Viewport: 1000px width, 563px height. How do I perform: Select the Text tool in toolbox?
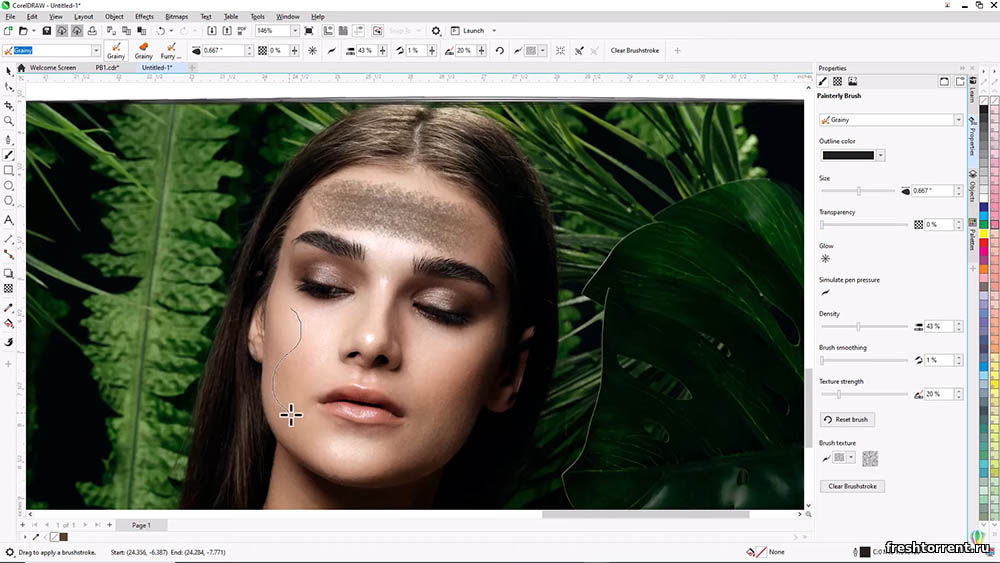click(x=8, y=220)
